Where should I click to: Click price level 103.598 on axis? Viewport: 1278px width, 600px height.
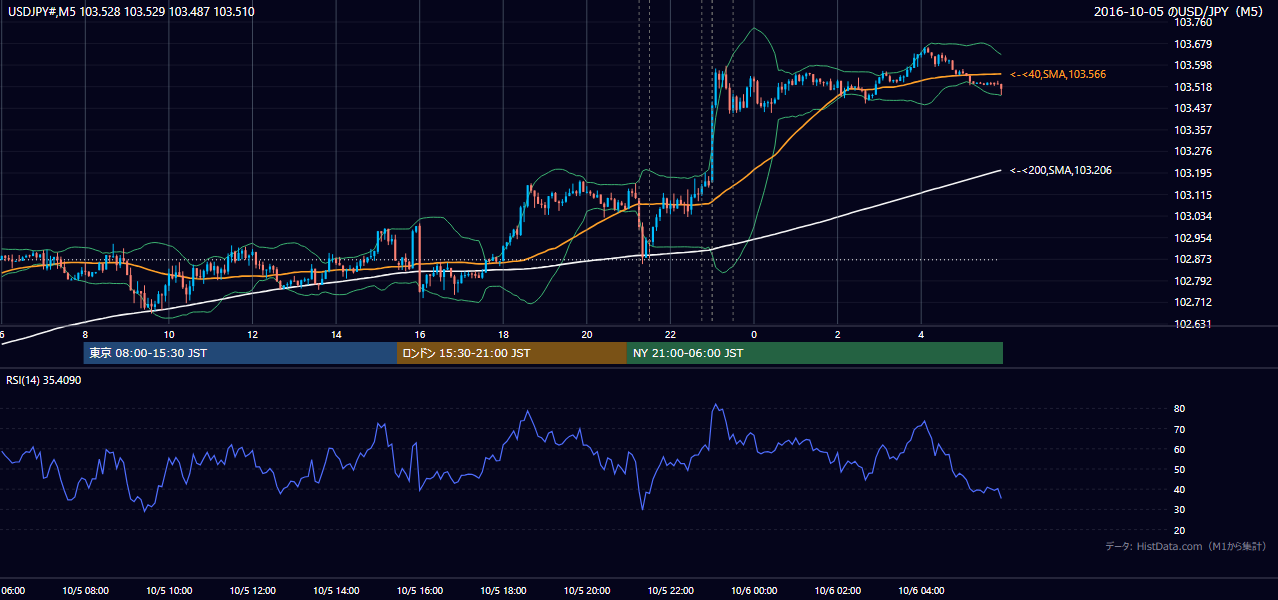pos(1193,66)
